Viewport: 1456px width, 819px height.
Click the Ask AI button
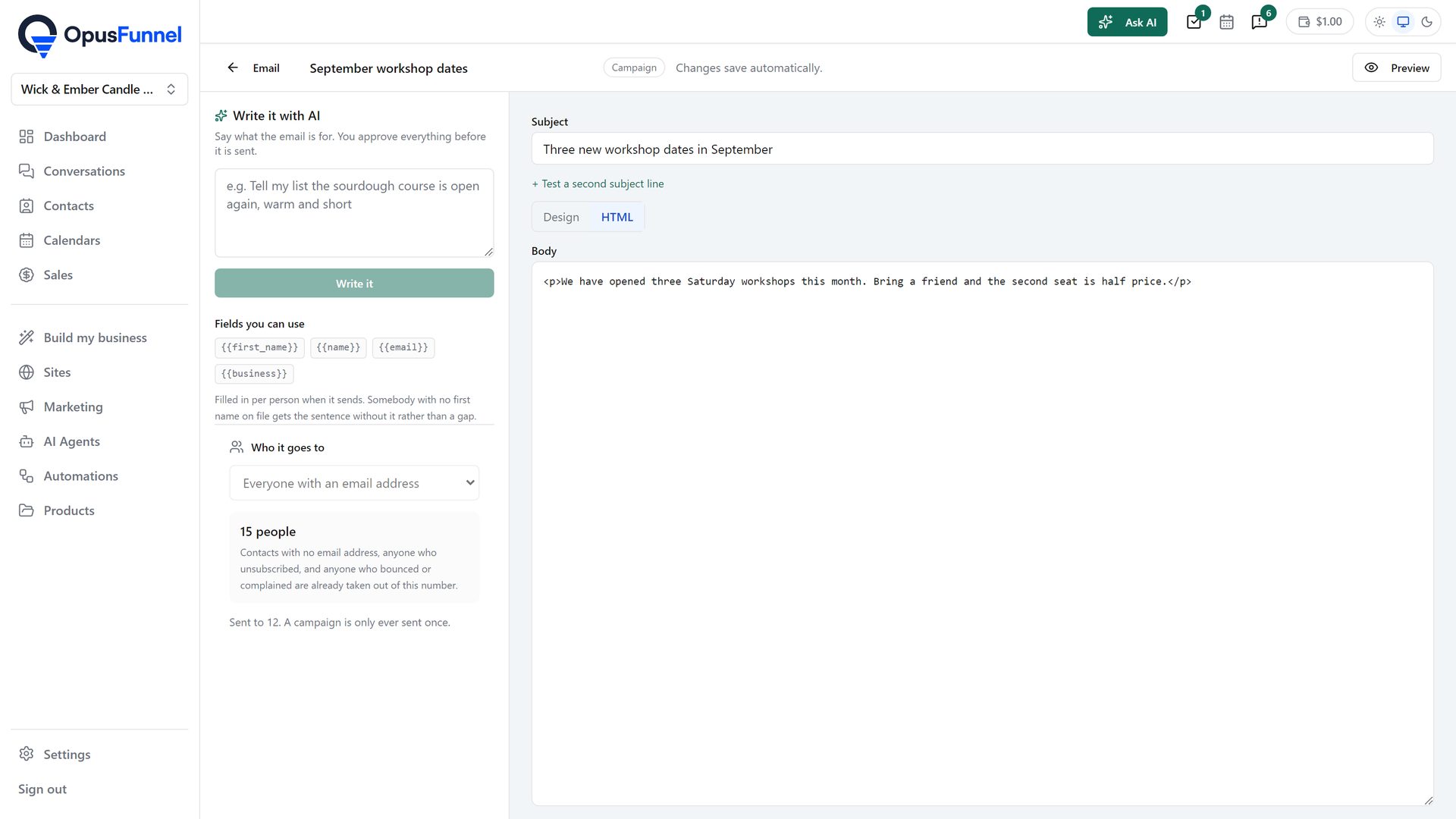coord(1127,22)
